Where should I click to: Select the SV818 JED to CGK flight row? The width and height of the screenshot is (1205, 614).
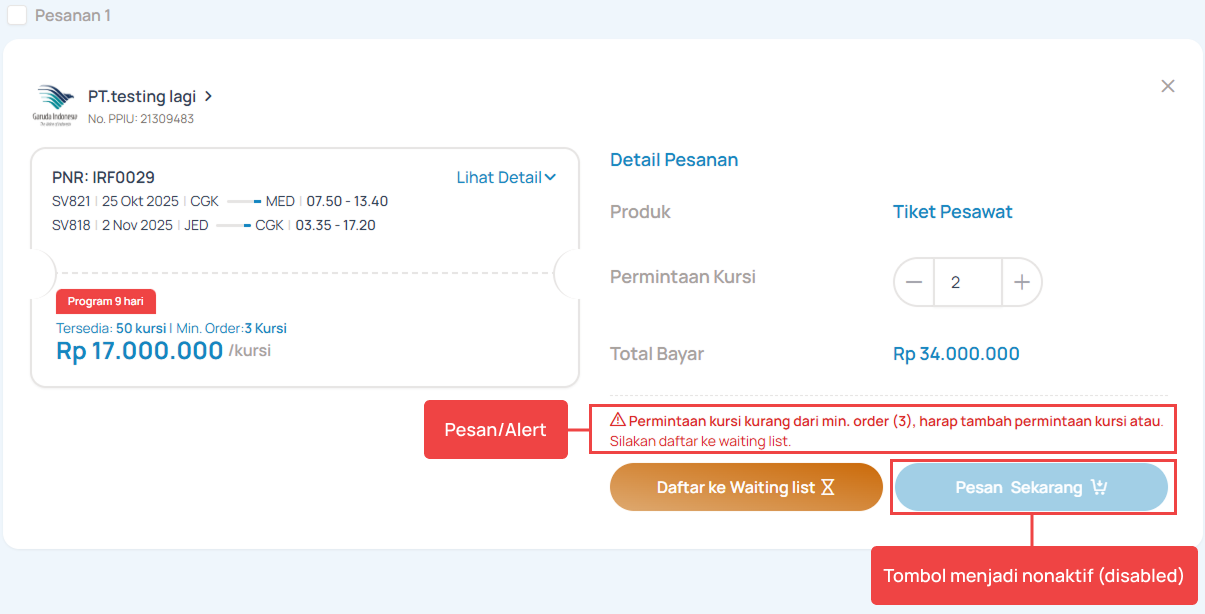click(214, 225)
